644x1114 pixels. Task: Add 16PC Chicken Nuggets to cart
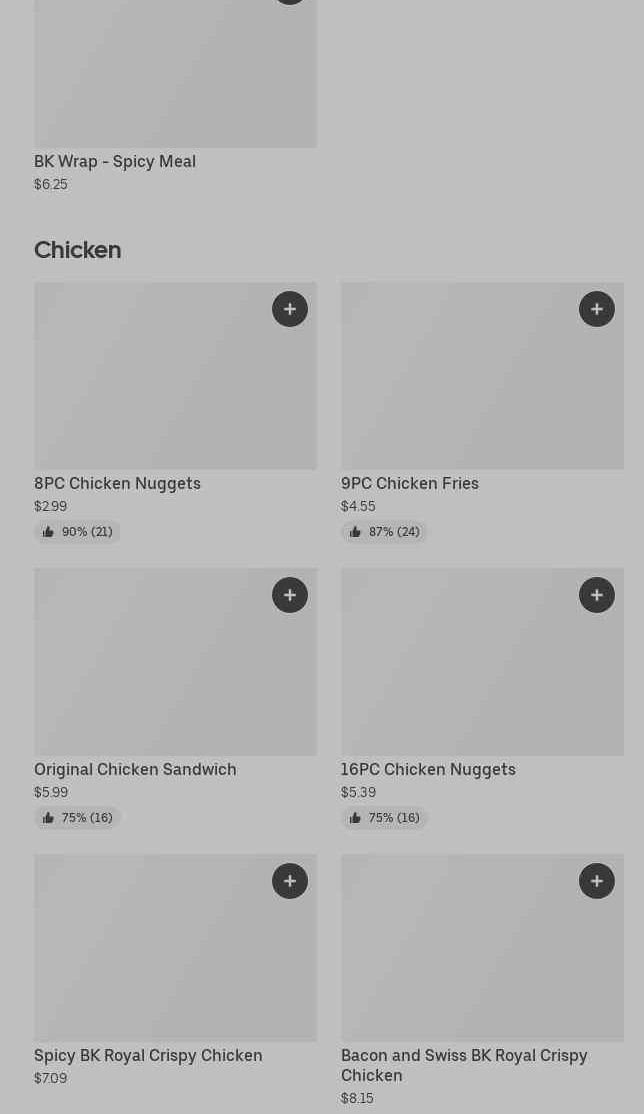(x=597, y=595)
